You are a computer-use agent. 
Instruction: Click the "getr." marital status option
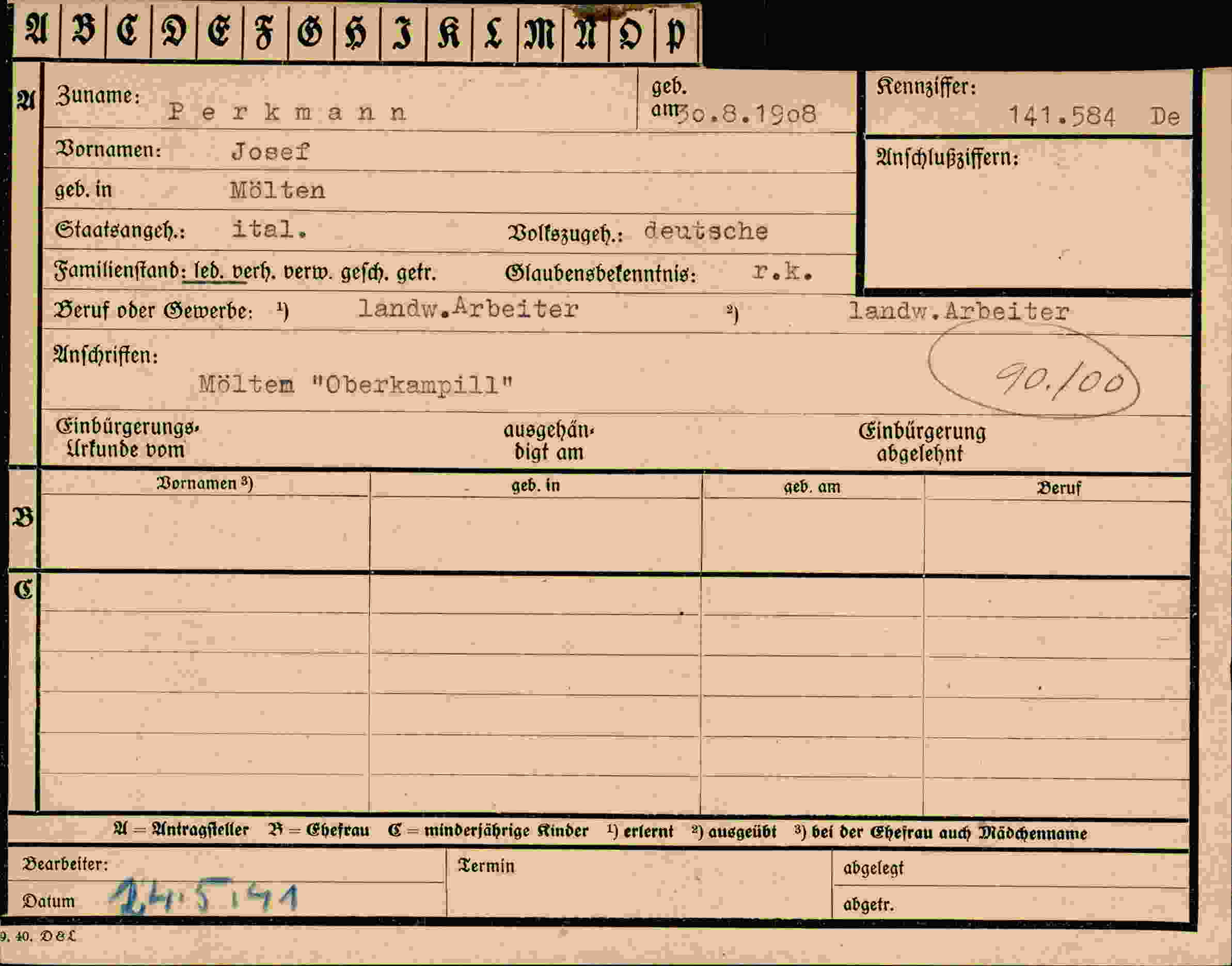click(416, 273)
